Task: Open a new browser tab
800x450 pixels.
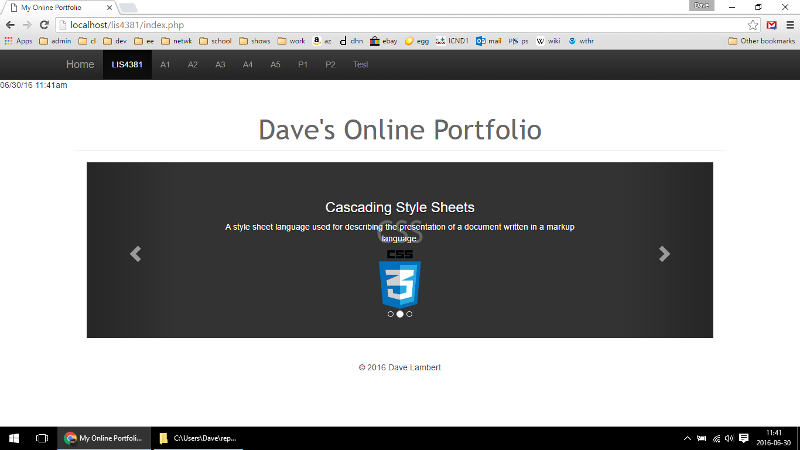Action: tap(128, 8)
